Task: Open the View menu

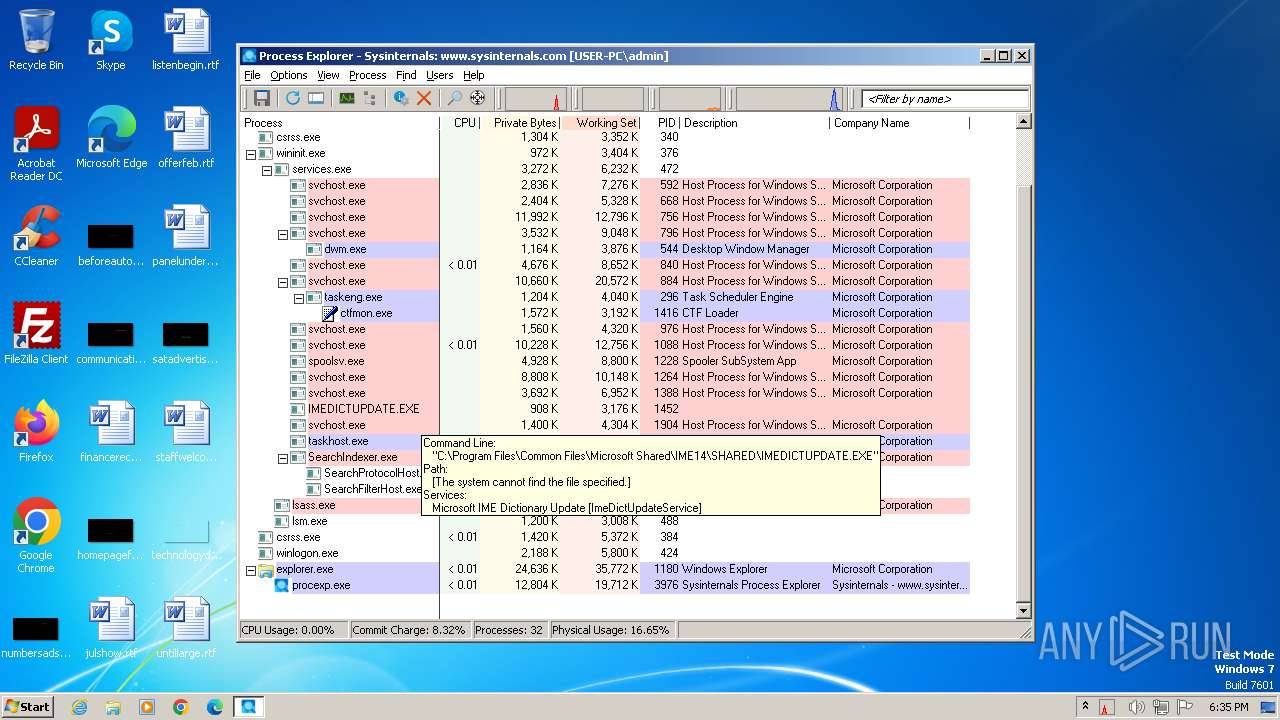Action: tap(328, 75)
